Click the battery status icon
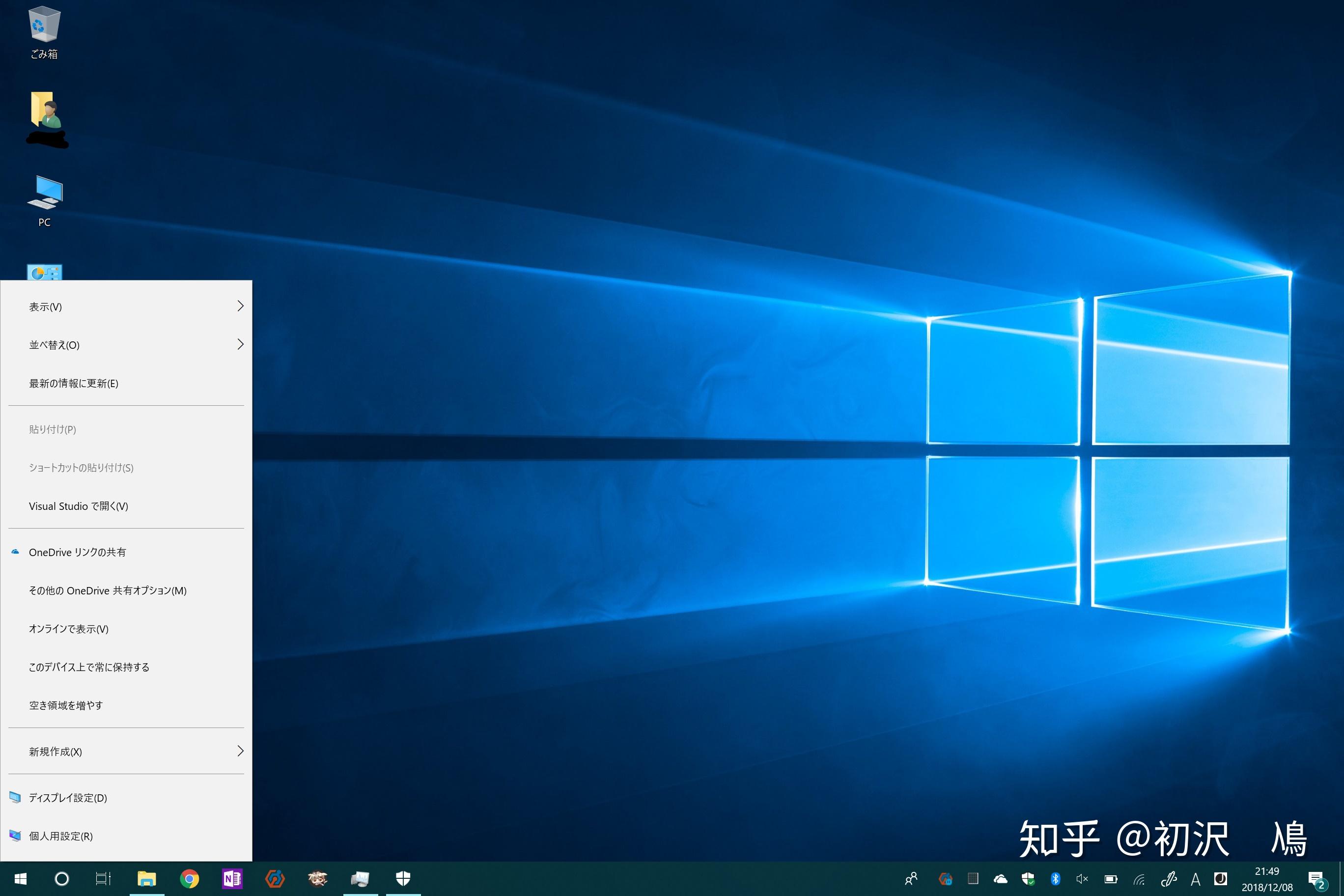1344x896 pixels. coord(1111,879)
